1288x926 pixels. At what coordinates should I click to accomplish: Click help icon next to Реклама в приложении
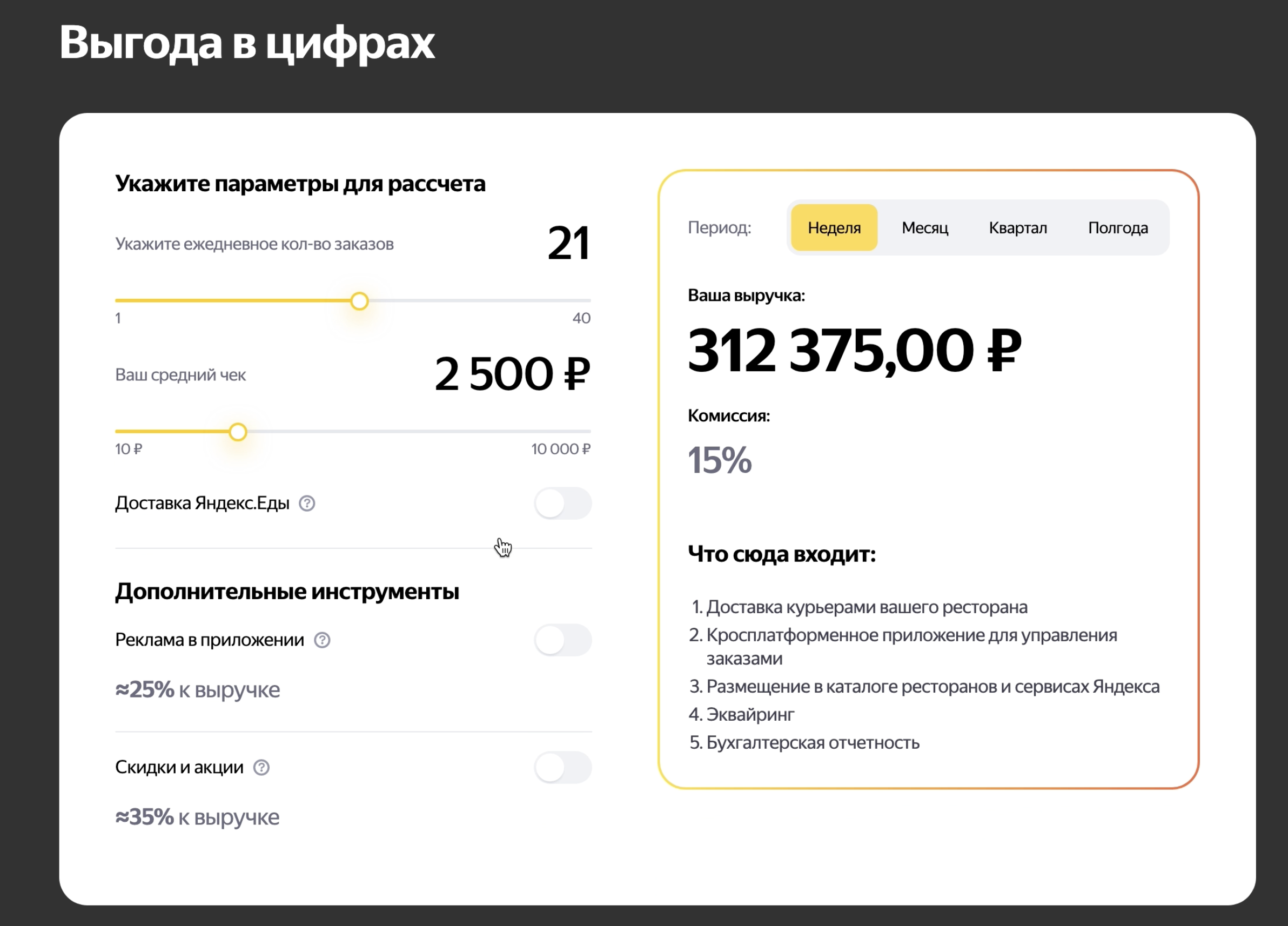(x=321, y=640)
